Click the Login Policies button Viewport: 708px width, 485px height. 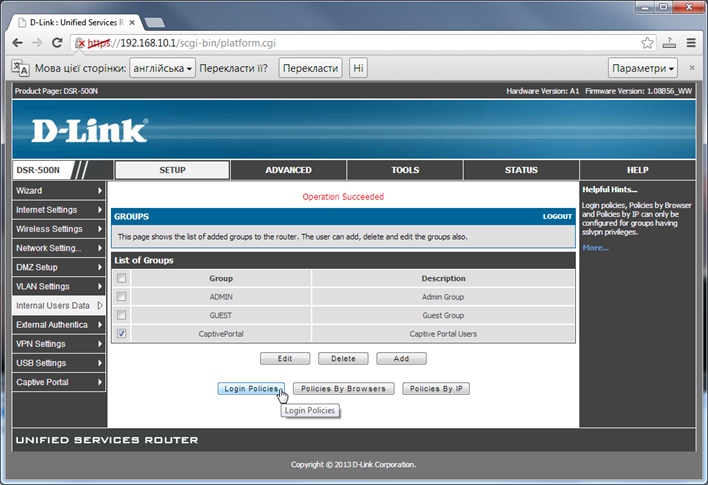coord(250,388)
